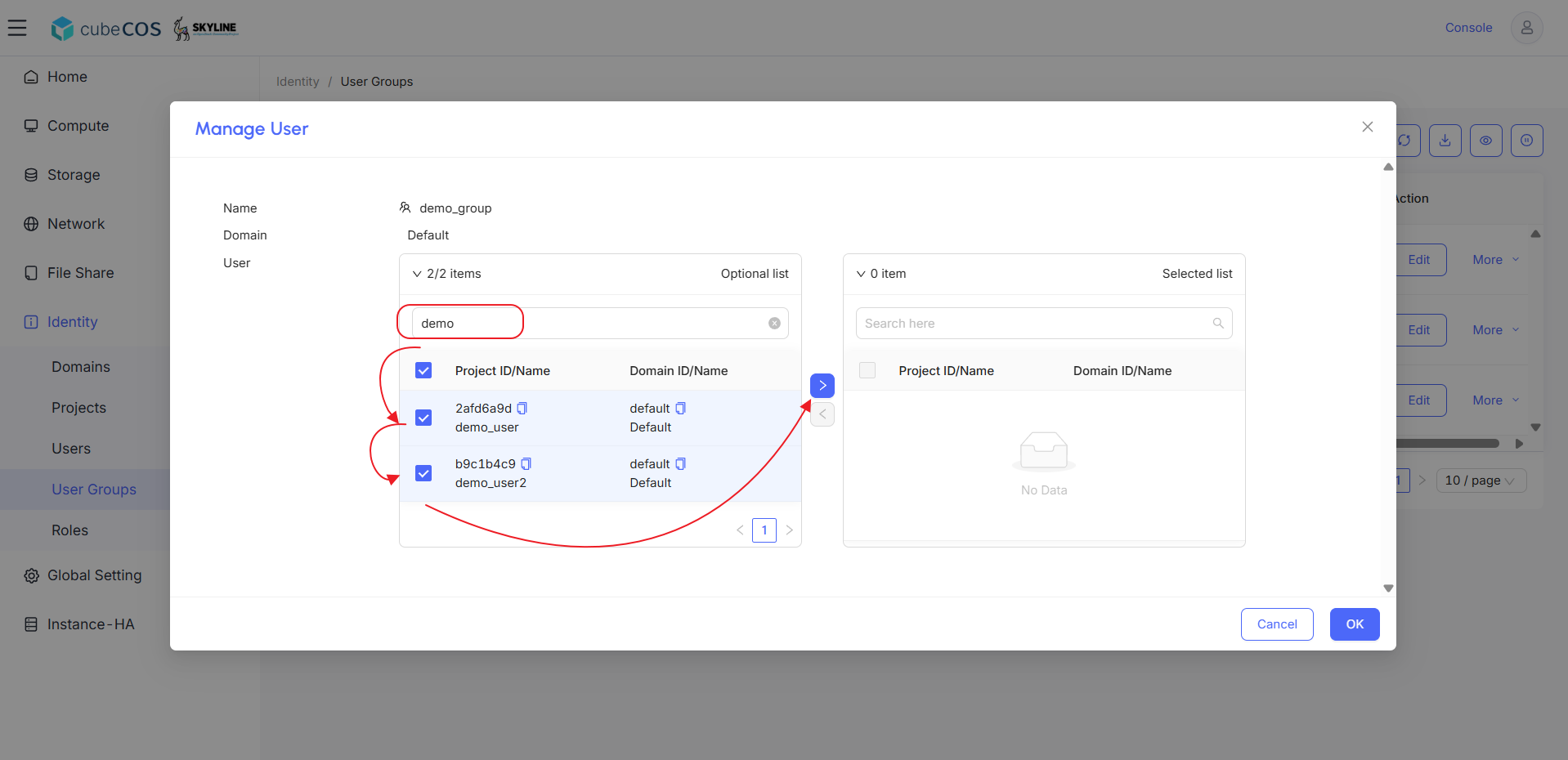Viewport: 1568px width, 760px height.
Task: Toggle select-all checkbox in Selected list
Action: click(x=867, y=370)
